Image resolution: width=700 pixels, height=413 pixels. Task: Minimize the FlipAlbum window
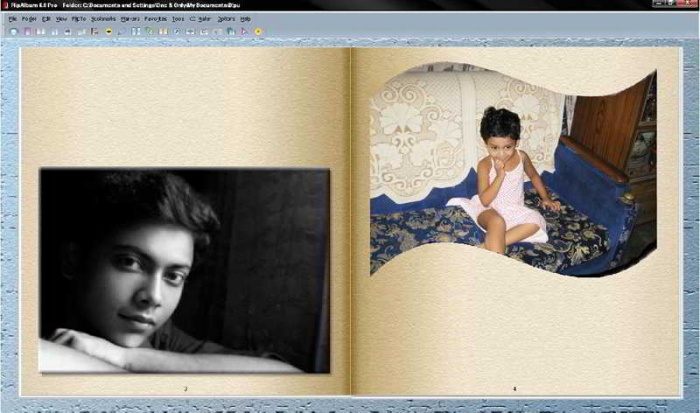pos(660,4)
